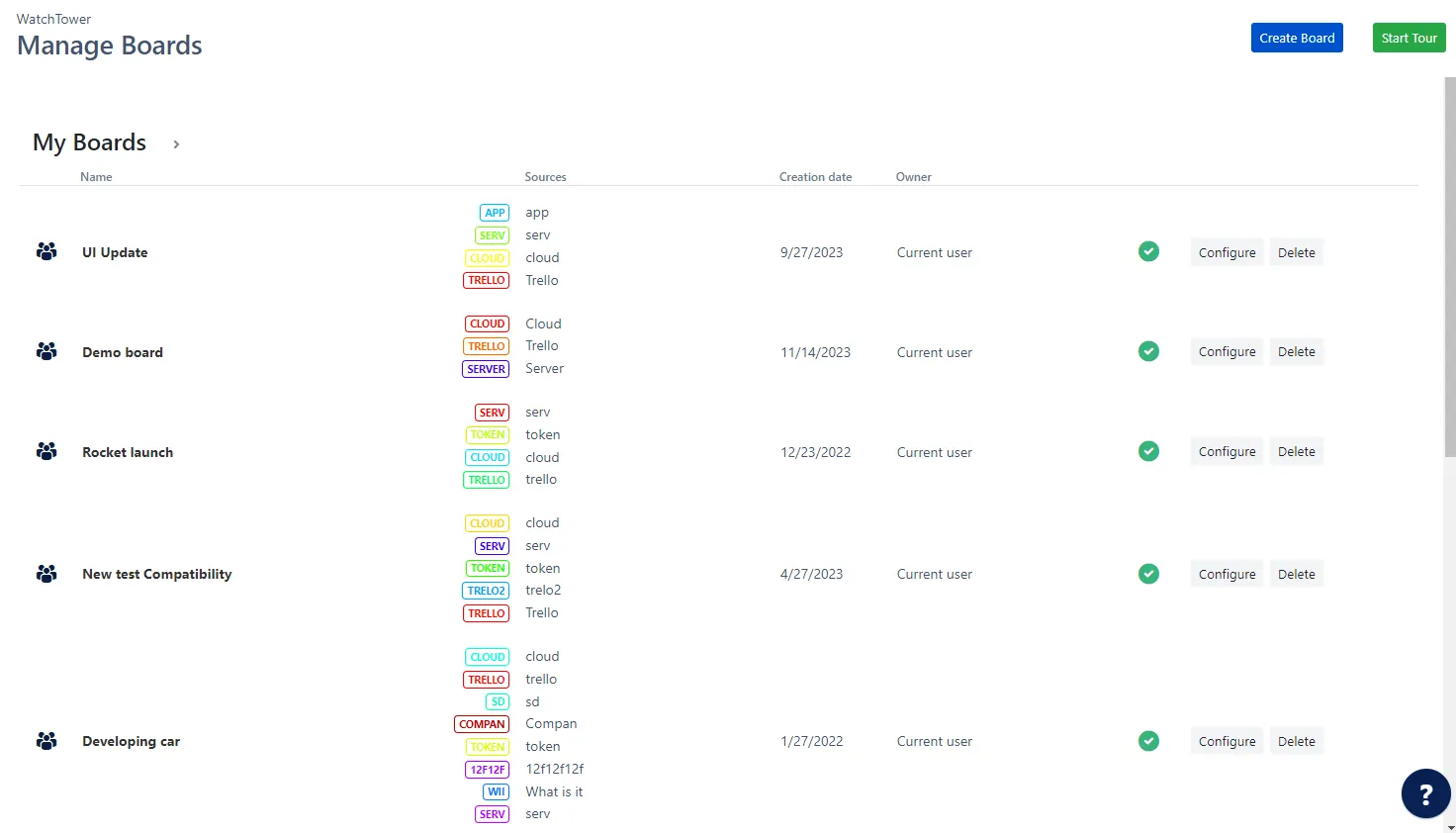Click the SD source tag
Viewport: 1456px width, 833px height.
click(x=498, y=701)
